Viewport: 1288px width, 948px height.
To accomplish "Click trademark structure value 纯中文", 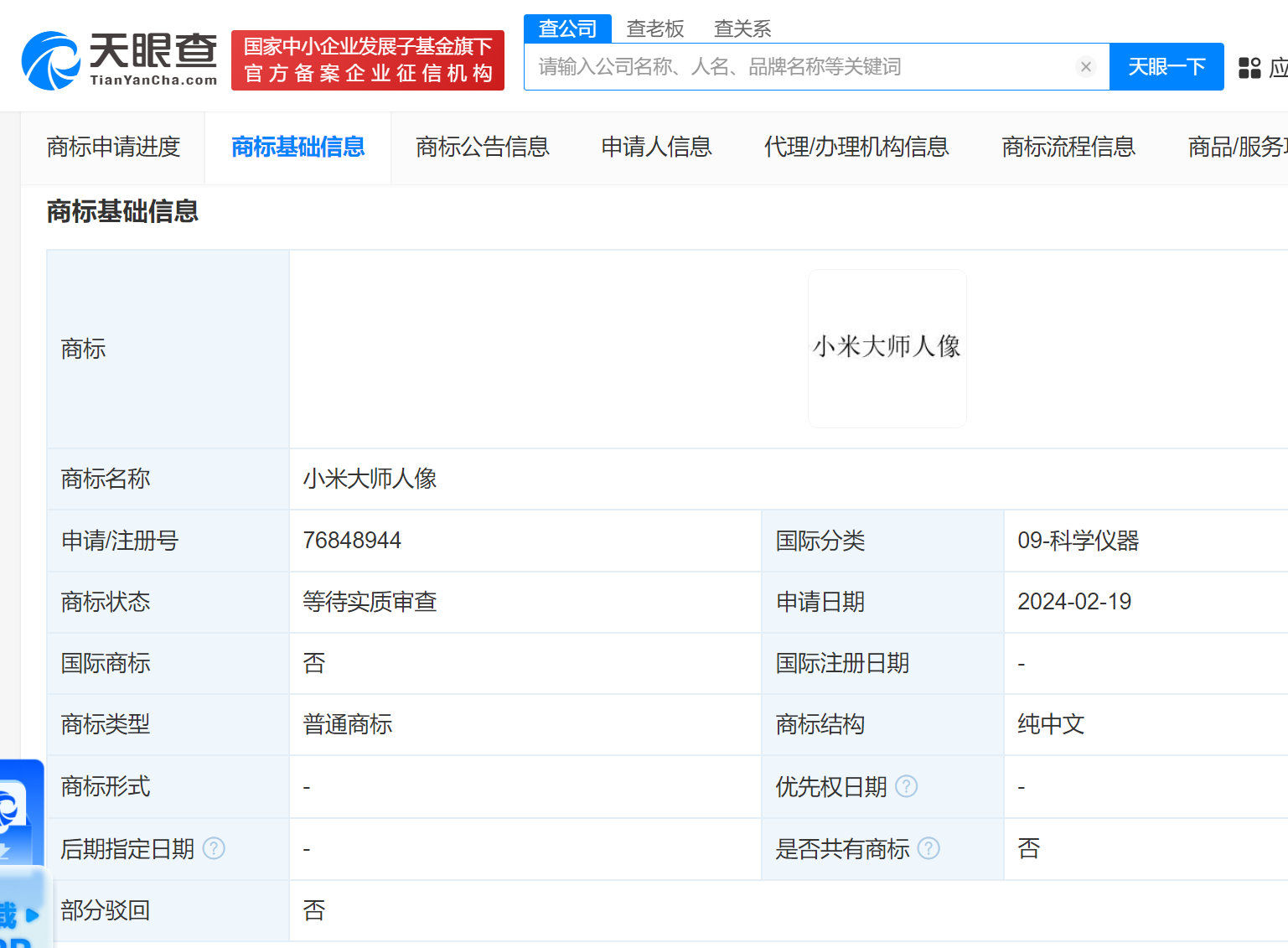I will [1051, 724].
